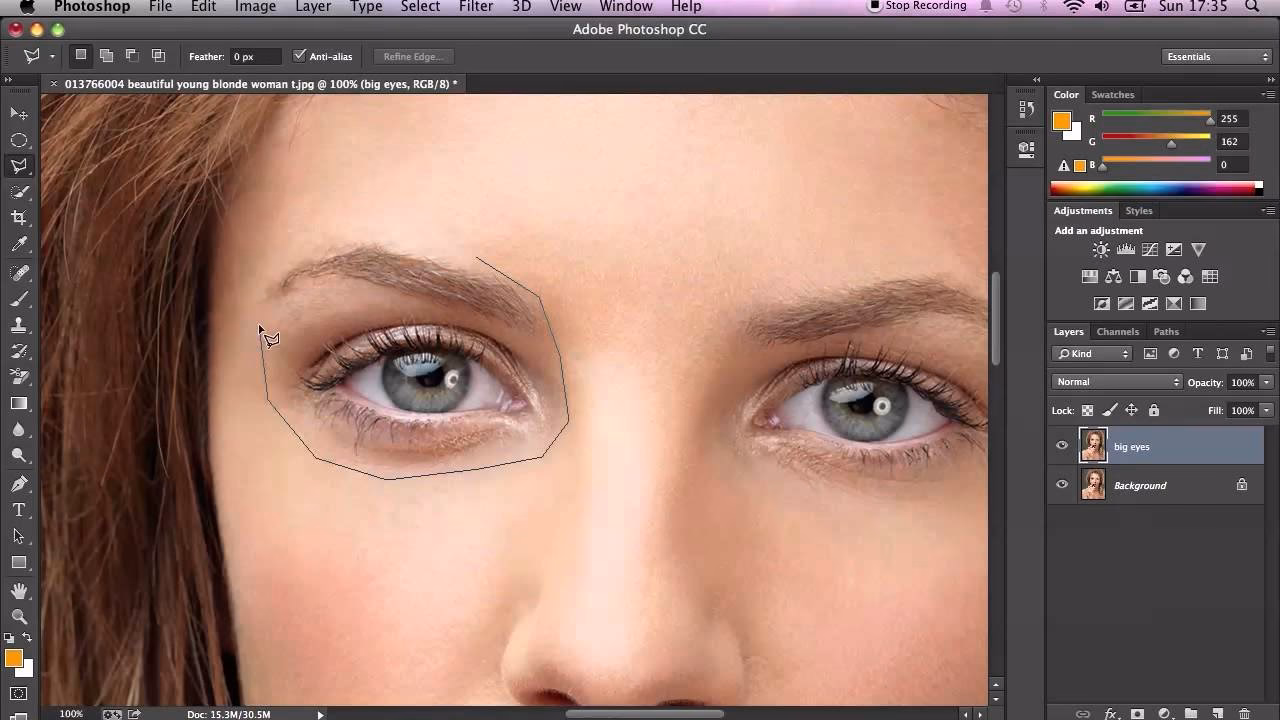Select the Lasso tool in the toolbar
Viewport: 1280px width, 720px height.
(20, 166)
